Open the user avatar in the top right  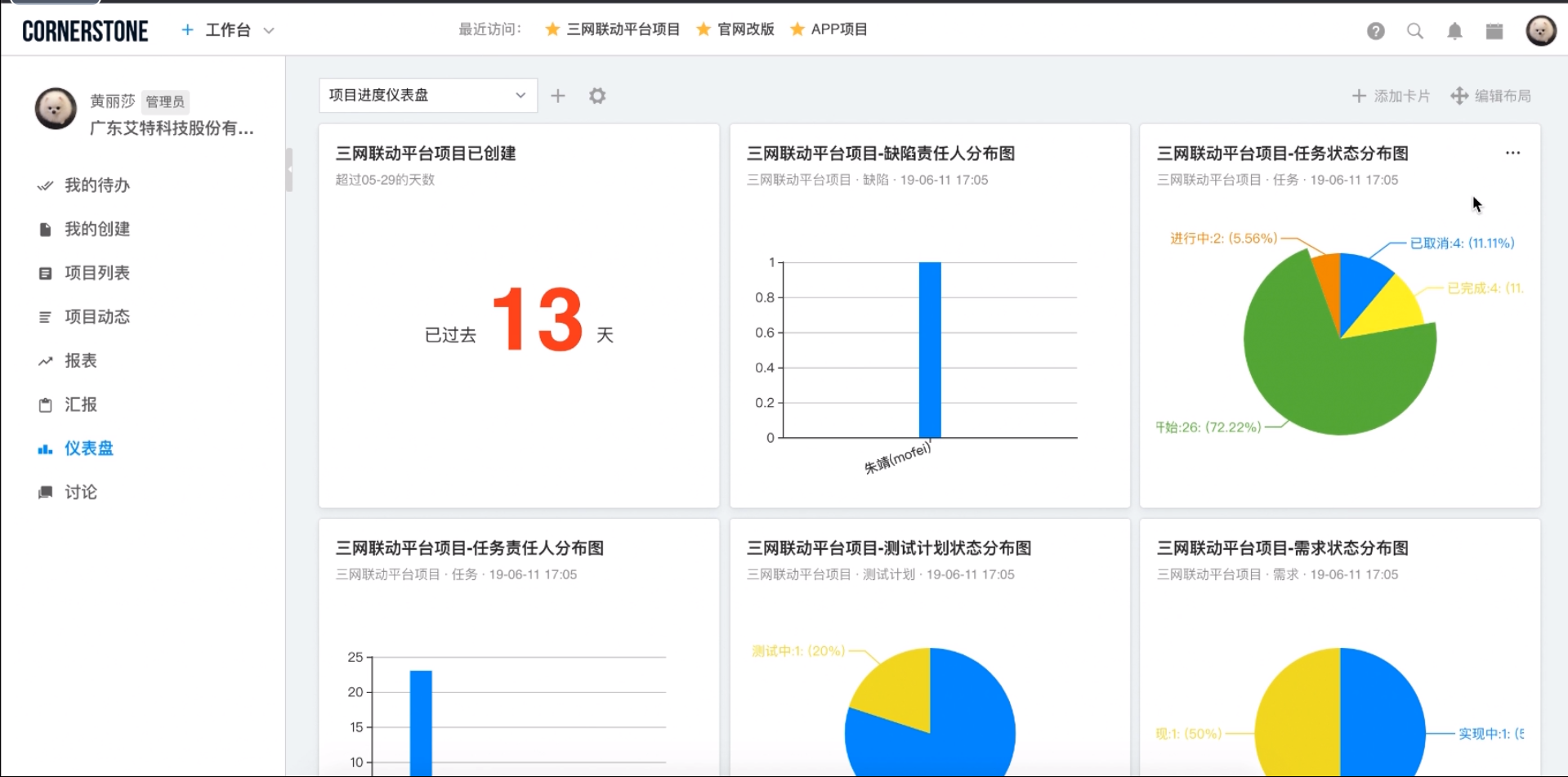(1541, 29)
